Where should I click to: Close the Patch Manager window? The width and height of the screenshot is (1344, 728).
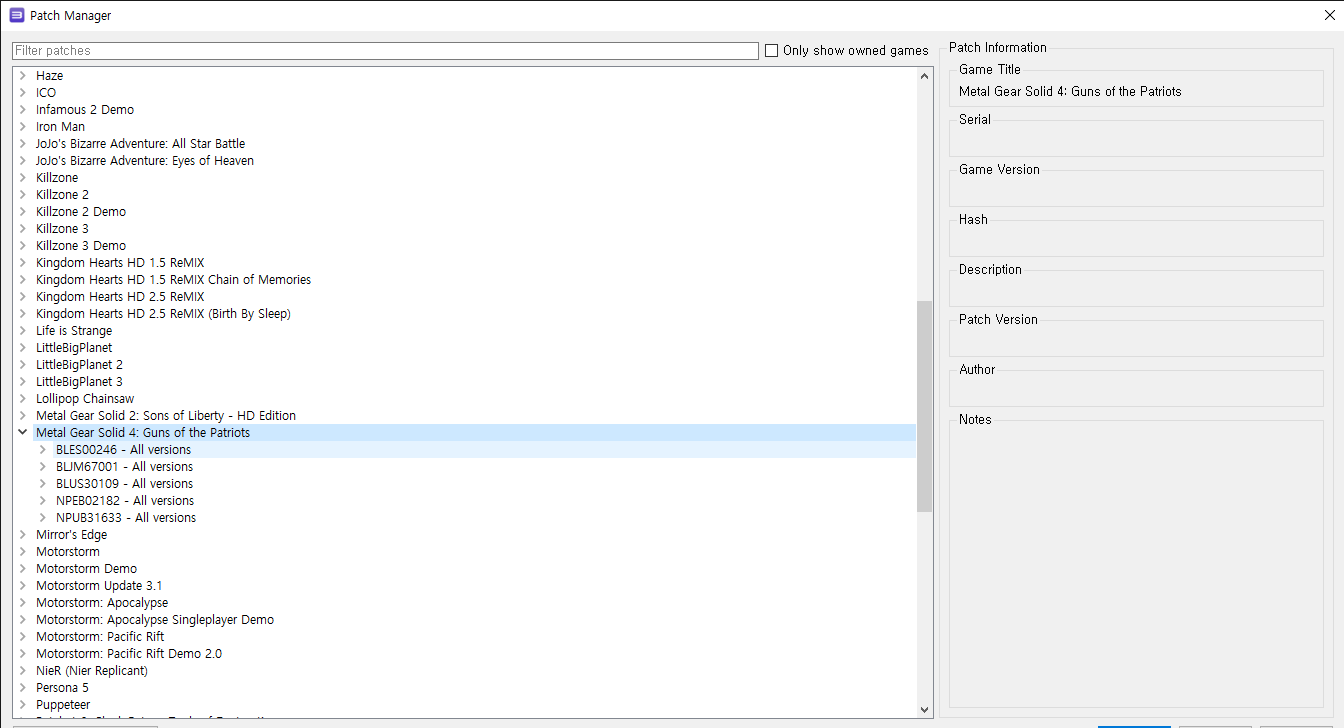point(1329,15)
